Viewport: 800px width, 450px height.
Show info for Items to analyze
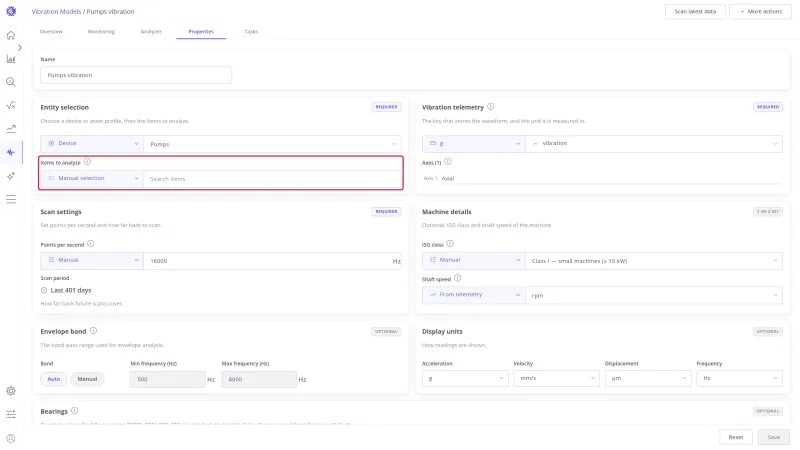(x=87, y=162)
